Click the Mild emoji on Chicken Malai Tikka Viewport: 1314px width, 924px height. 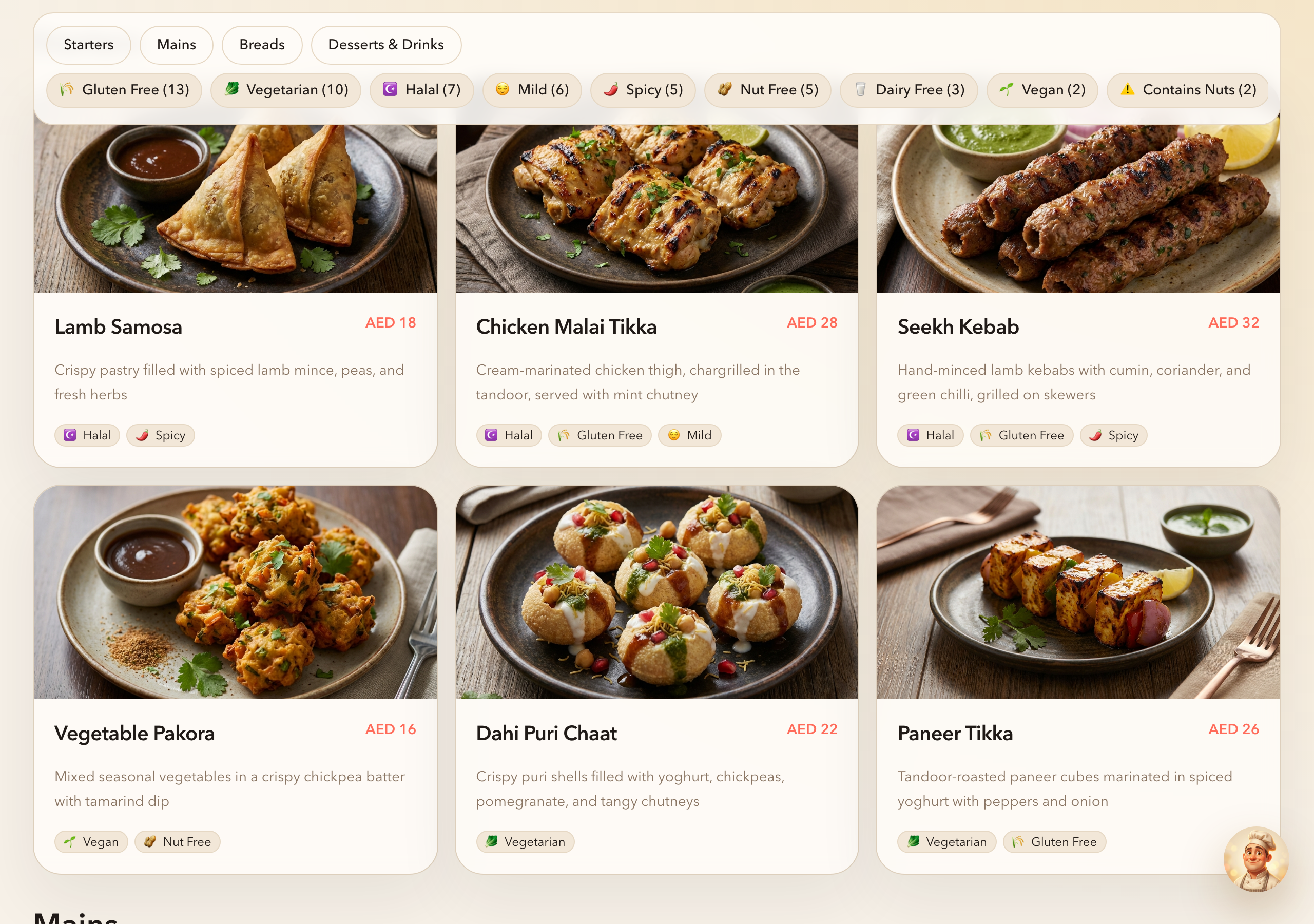pos(673,435)
